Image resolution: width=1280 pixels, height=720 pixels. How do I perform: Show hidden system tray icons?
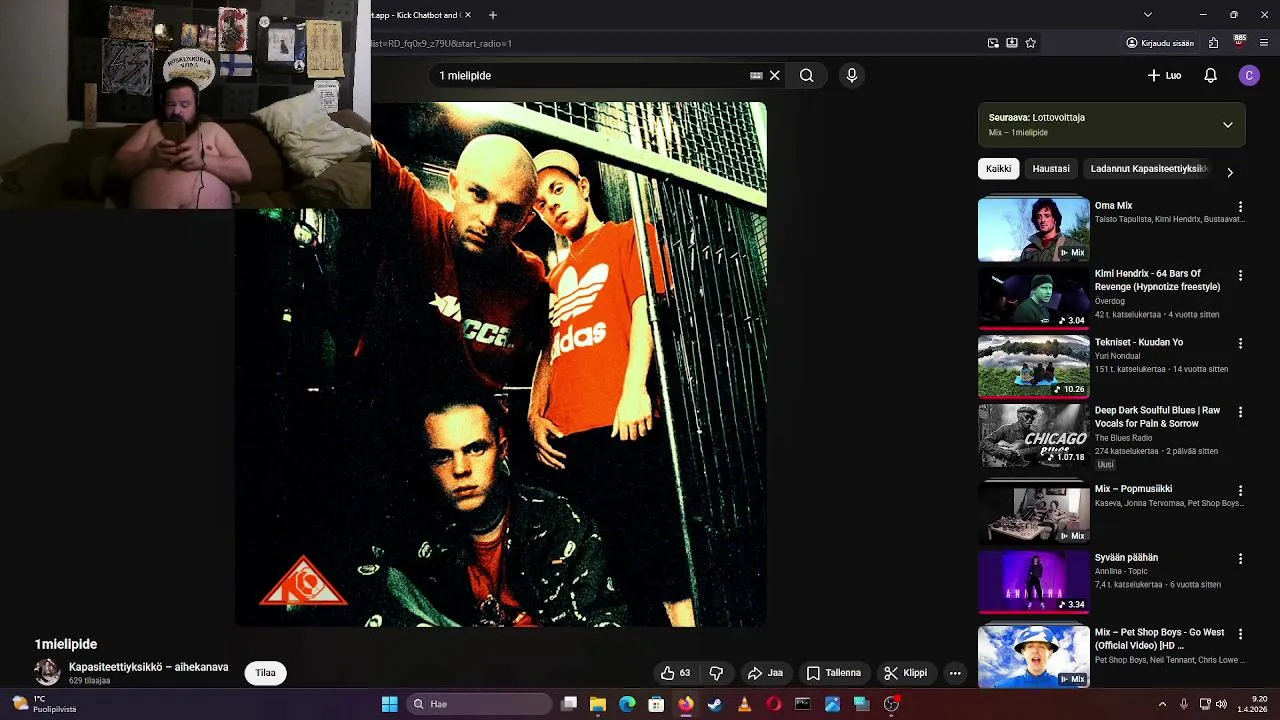point(1162,704)
